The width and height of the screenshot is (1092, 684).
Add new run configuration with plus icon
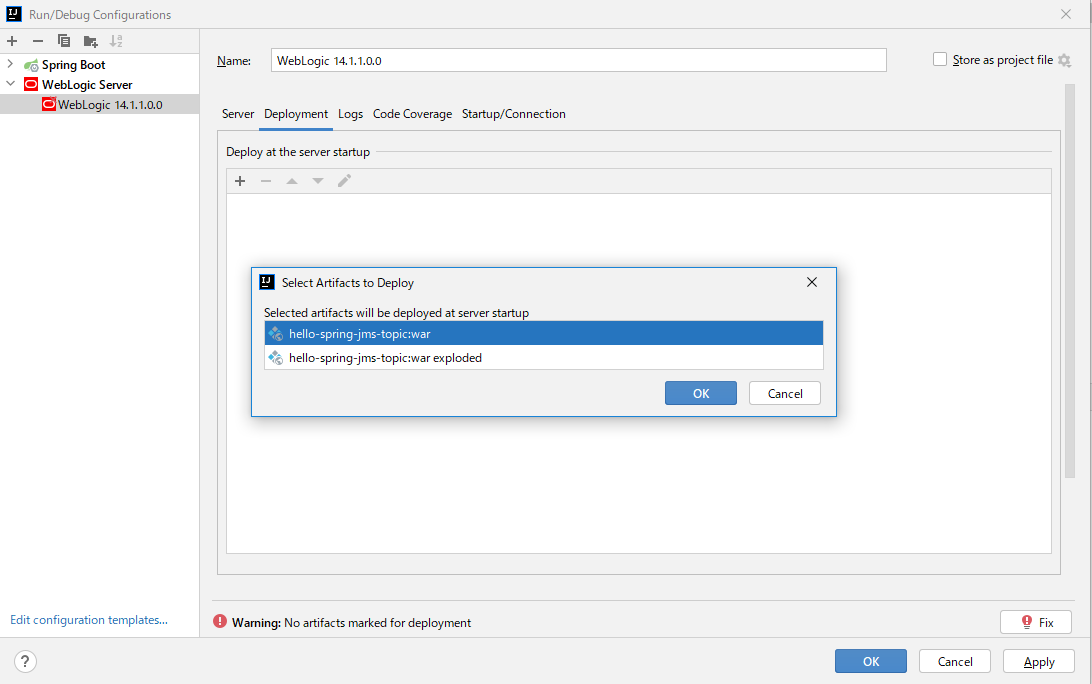12,41
